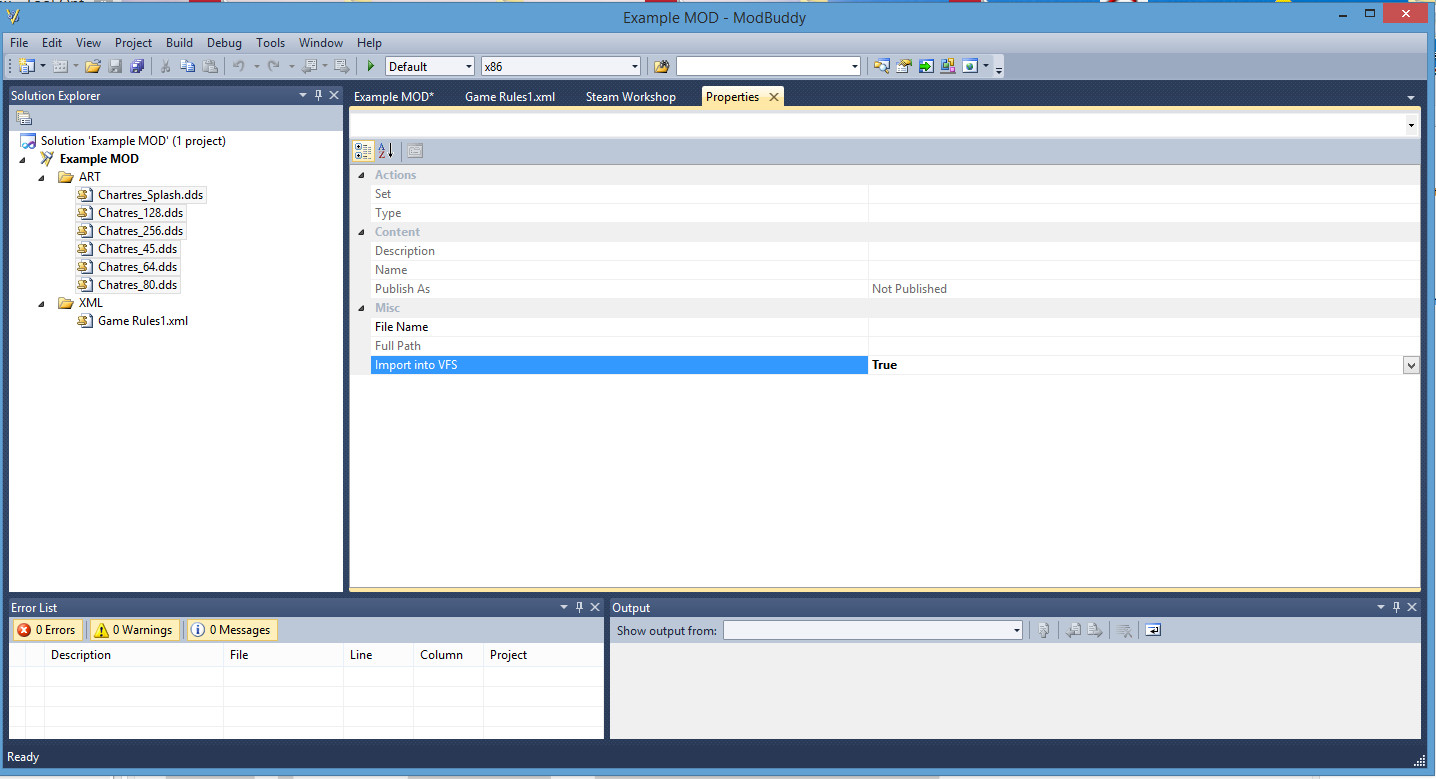This screenshot has width=1436, height=779.
Task: Click the New Project toolbar icon
Action: click(x=27, y=66)
